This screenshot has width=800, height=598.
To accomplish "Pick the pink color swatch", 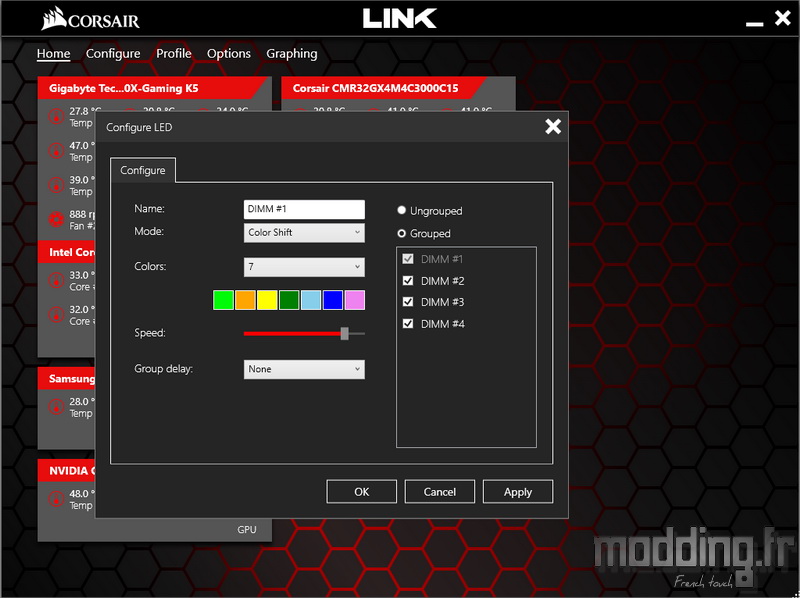I will (355, 300).
